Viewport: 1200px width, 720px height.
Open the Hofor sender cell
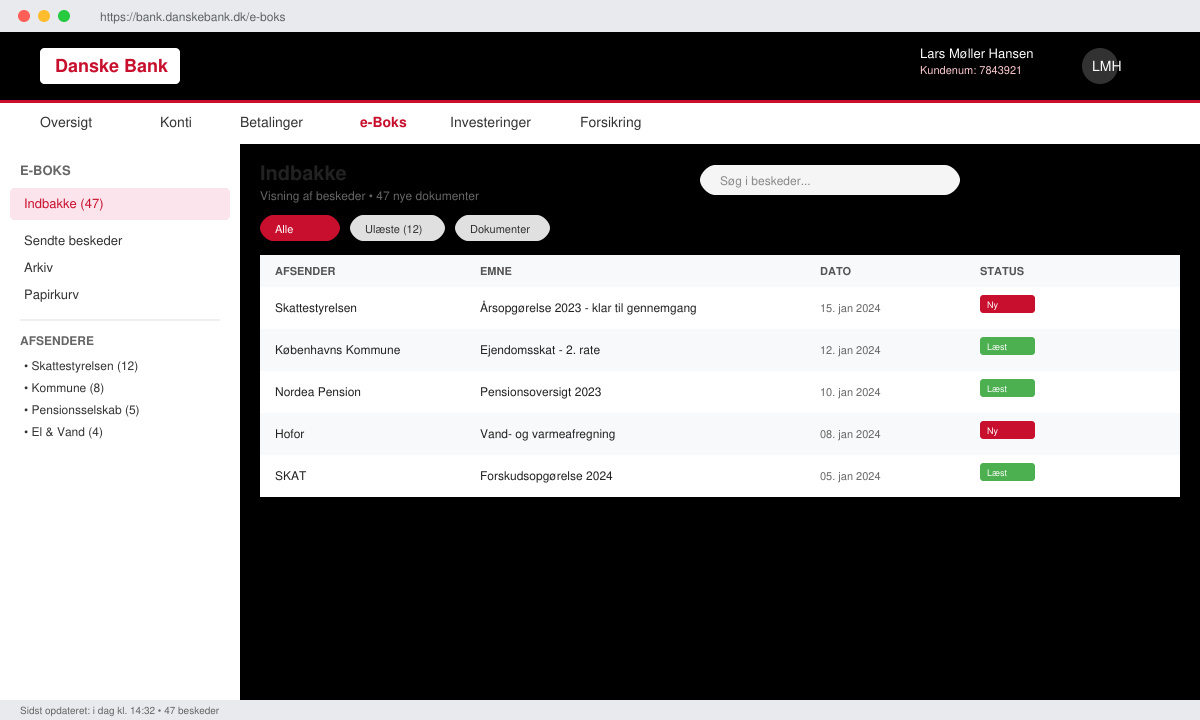pos(290,434)
